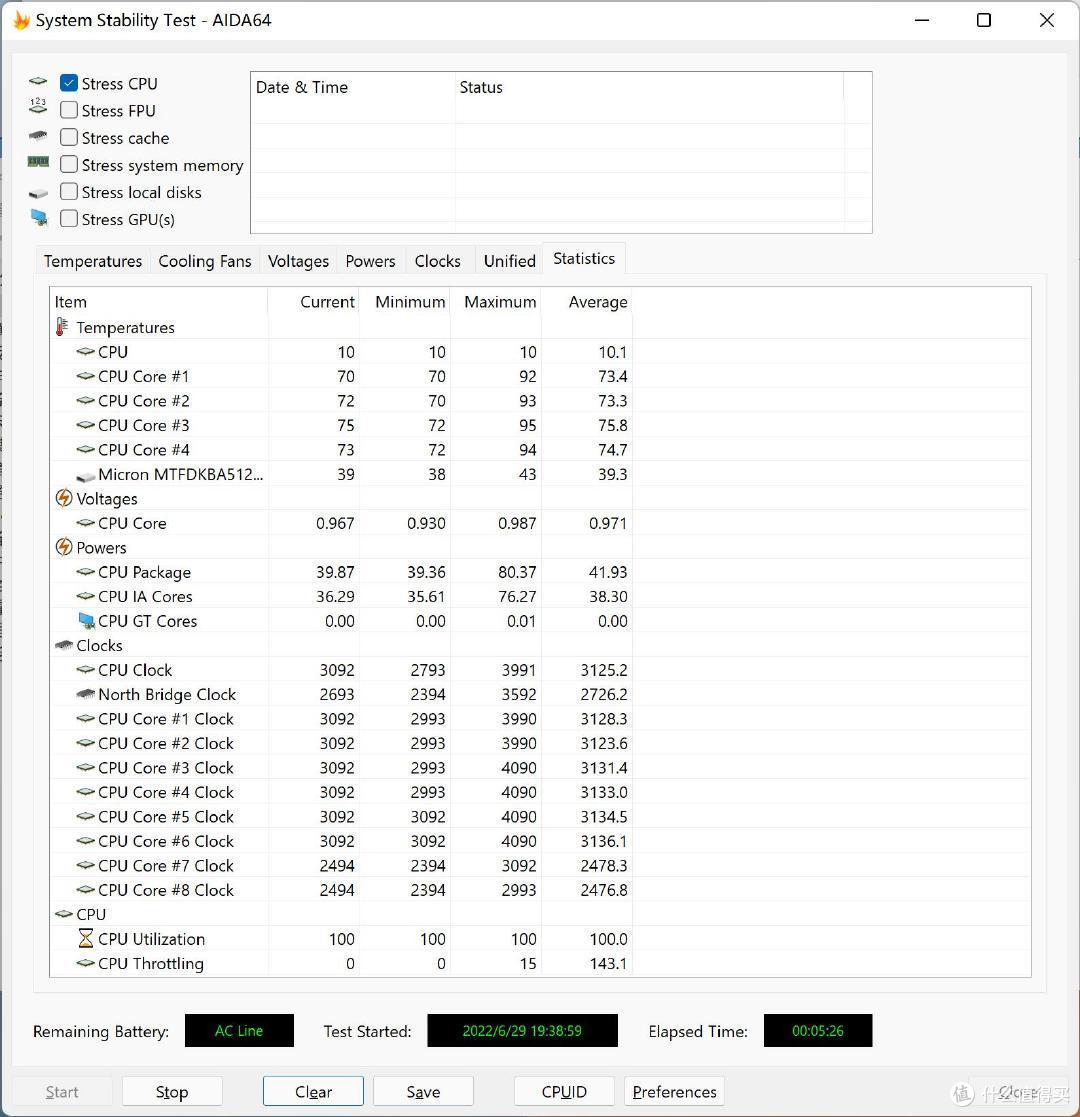1080x1117 pixels.
Task: Open the Clocks tab
Action: coord(437,261)
